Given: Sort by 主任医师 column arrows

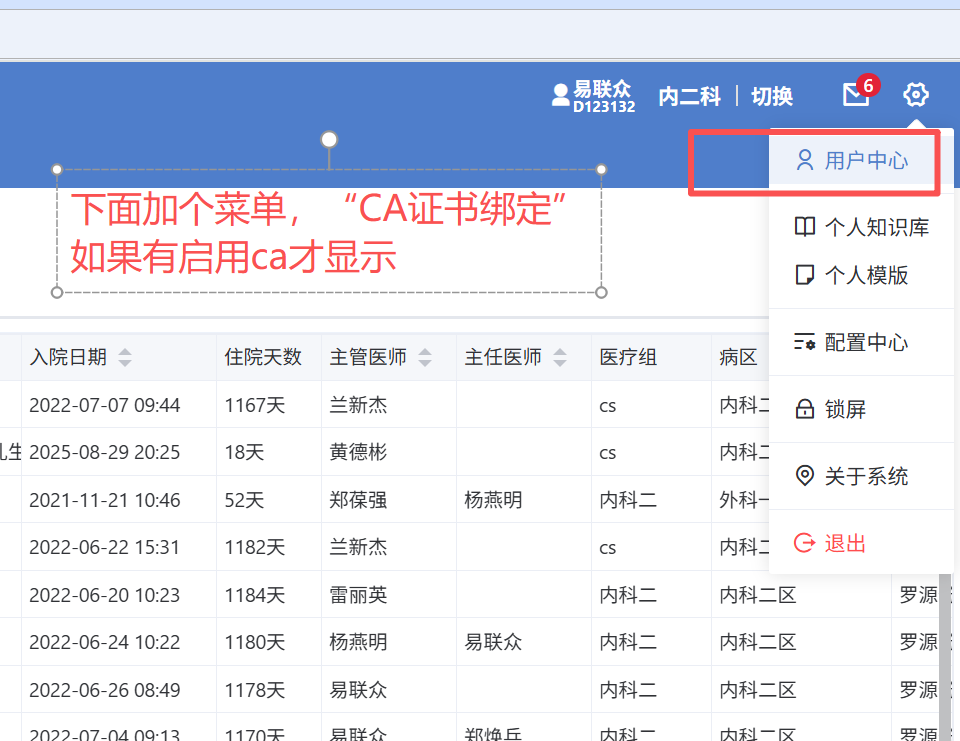Looking at the screenshot, I should pyautogui.click(x=560, y=357).
